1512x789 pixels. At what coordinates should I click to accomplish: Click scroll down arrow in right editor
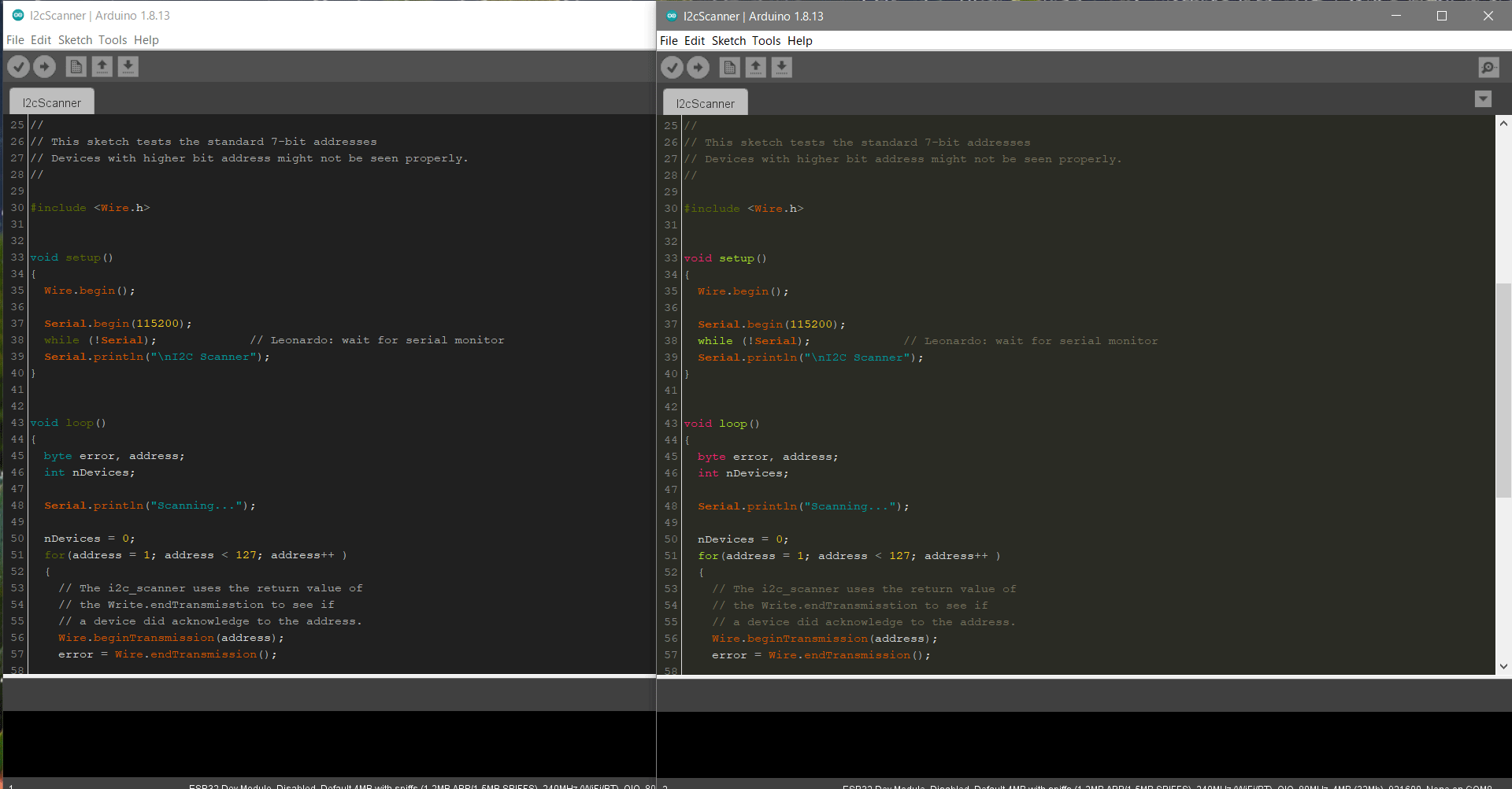tap(1503, 666)
